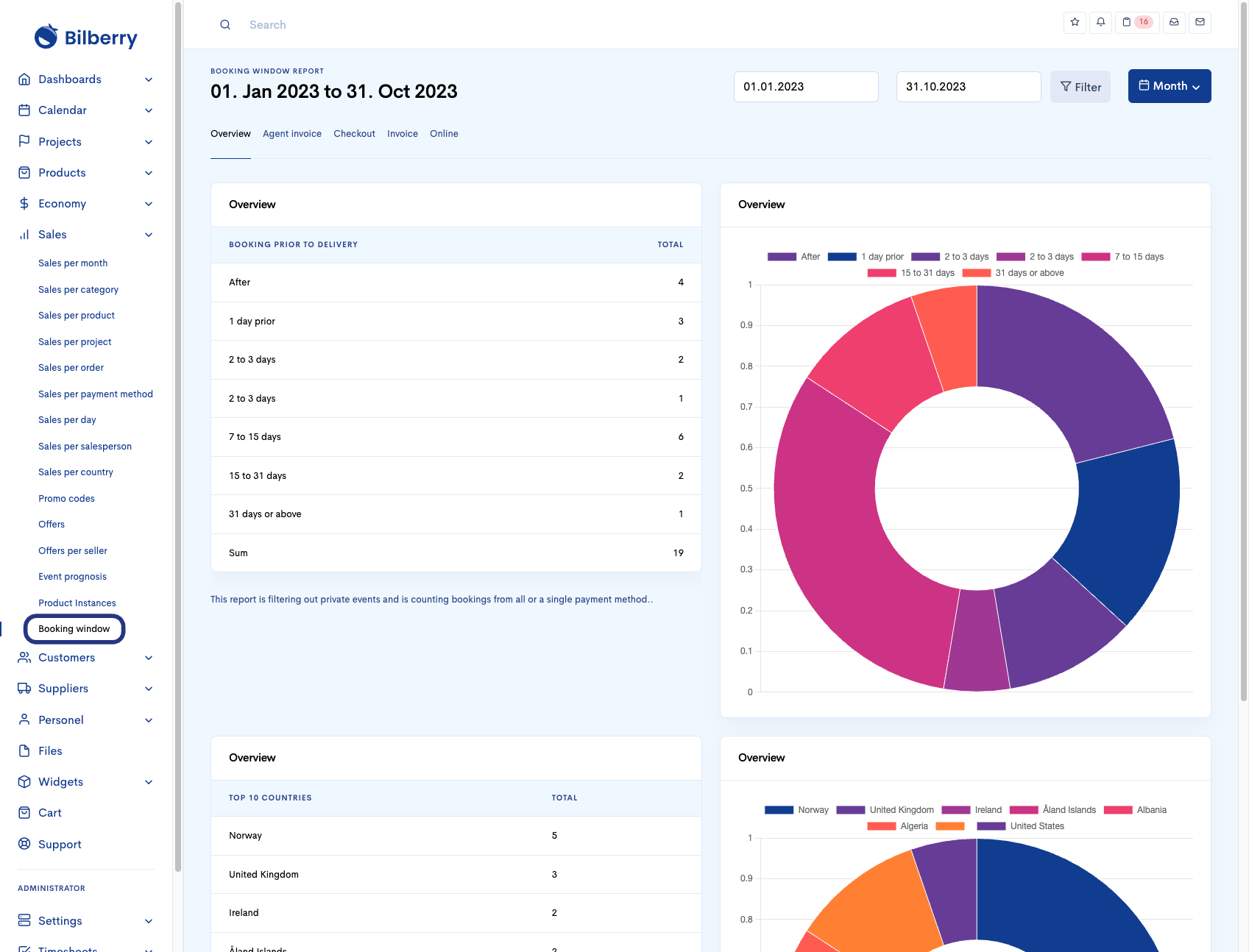Click the end date field 31.10.2023
This screenshot has height=952, width=1249.
969,87
